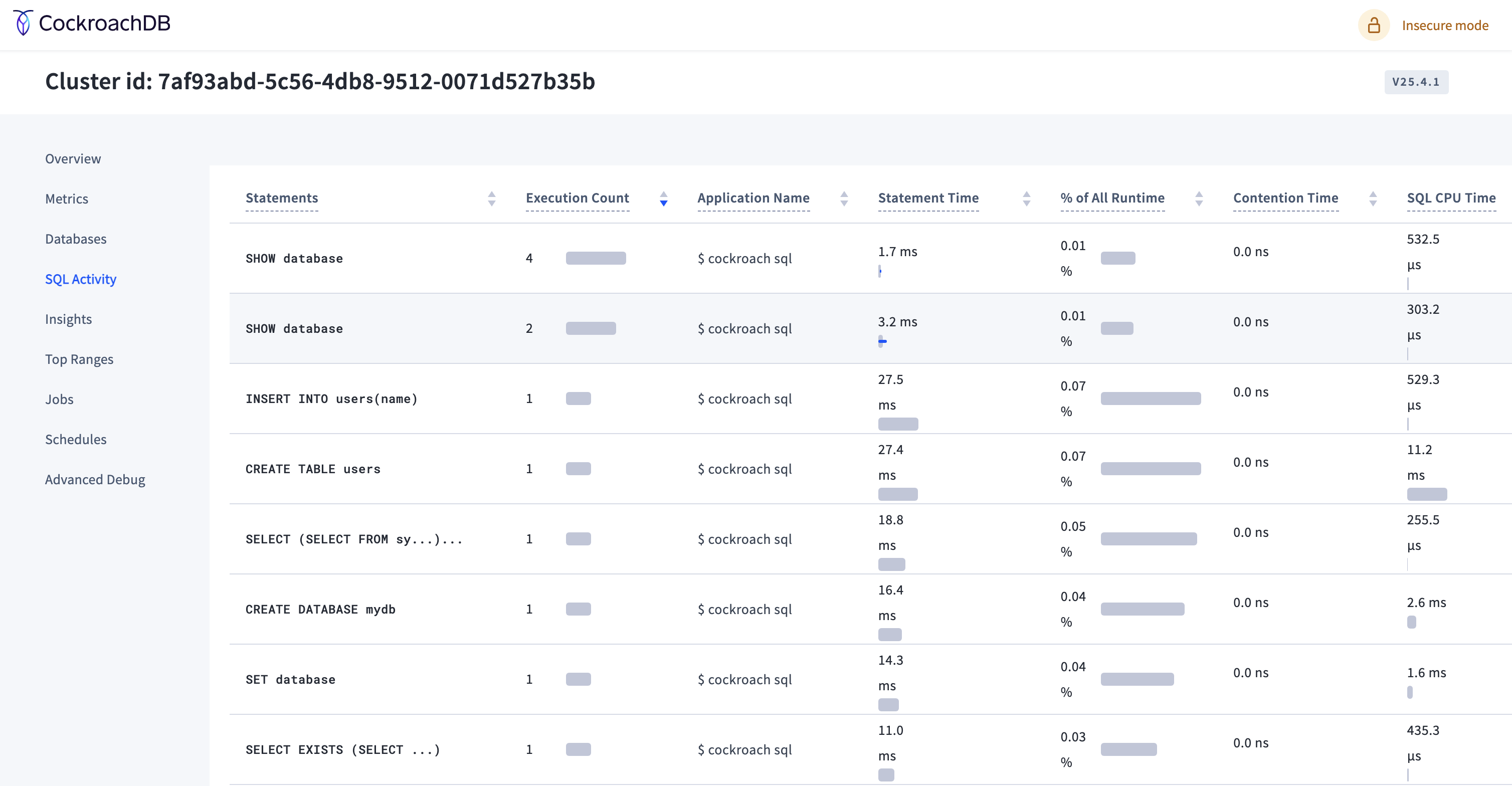Sort by Statements column arrows
Viewport: 1512px width, 786px height.
click(x=491, y=199)
